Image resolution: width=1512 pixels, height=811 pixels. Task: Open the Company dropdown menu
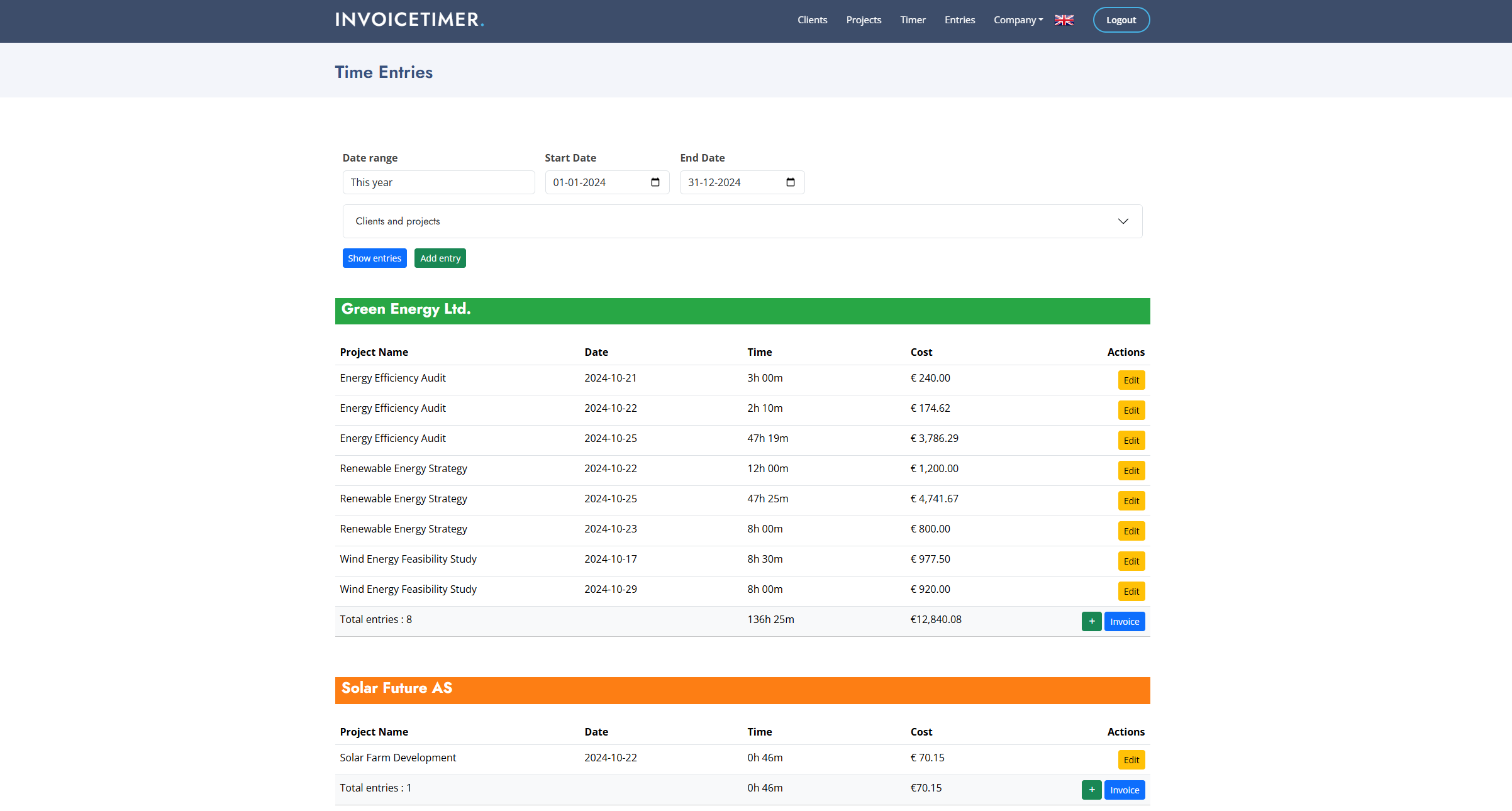click(x=1018, y=20)
